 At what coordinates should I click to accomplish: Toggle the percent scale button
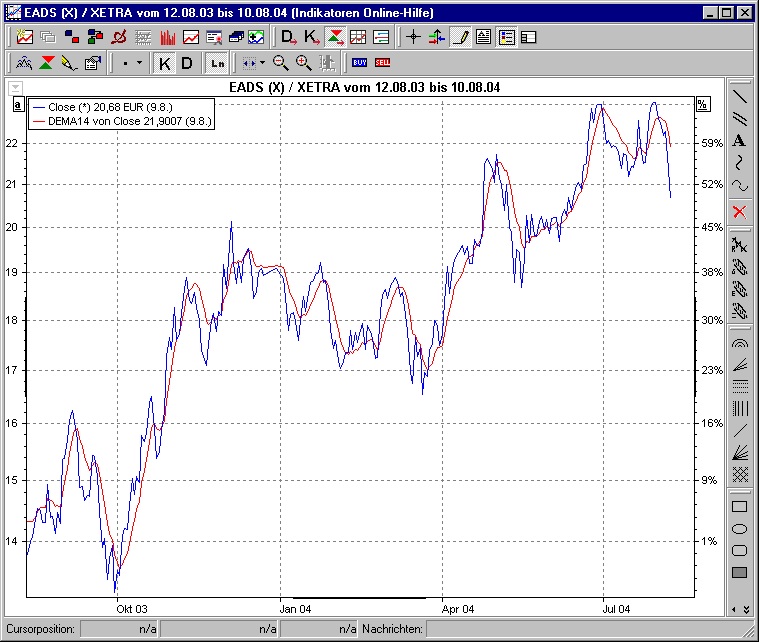click(703, 104)
